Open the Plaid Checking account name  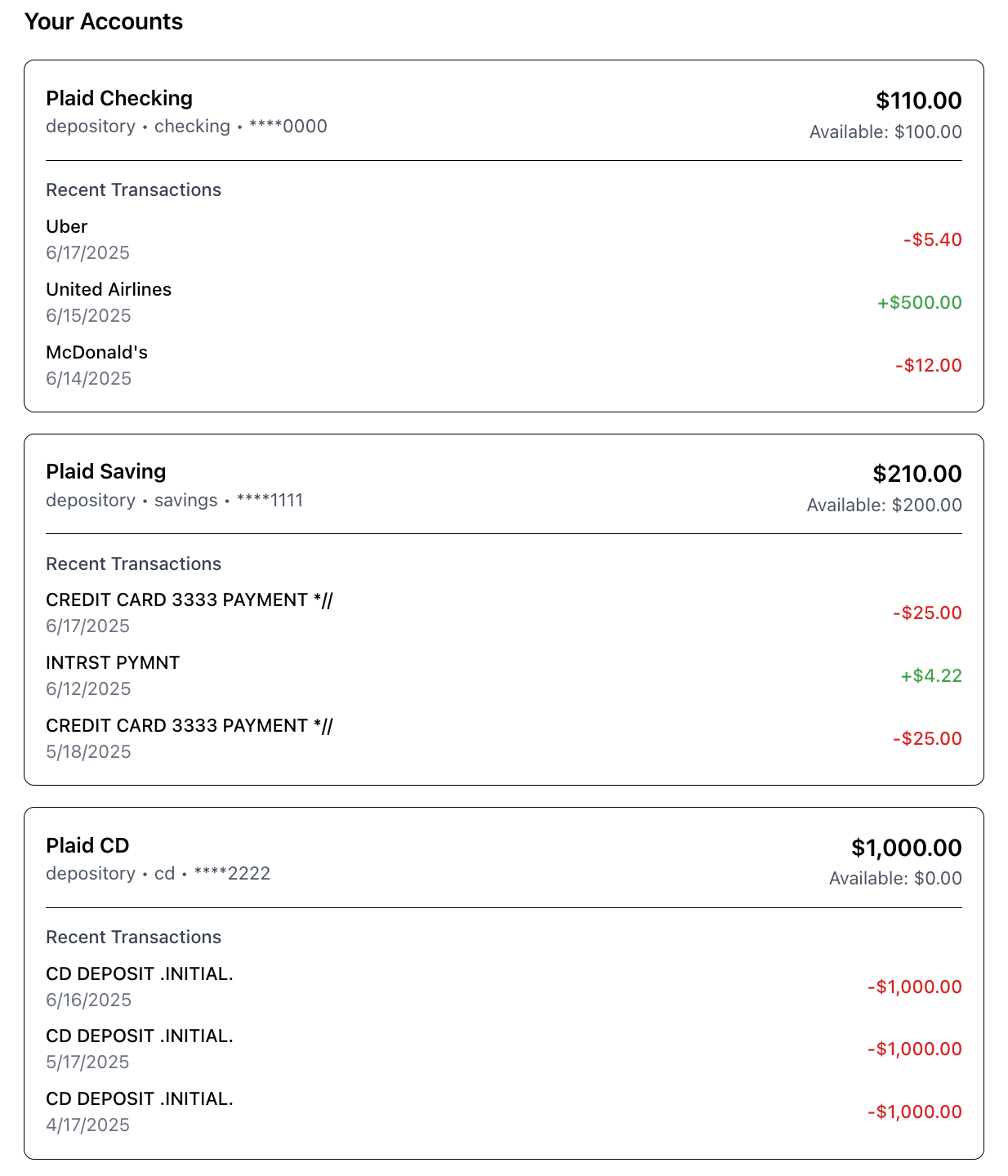(x=119, y=98)
